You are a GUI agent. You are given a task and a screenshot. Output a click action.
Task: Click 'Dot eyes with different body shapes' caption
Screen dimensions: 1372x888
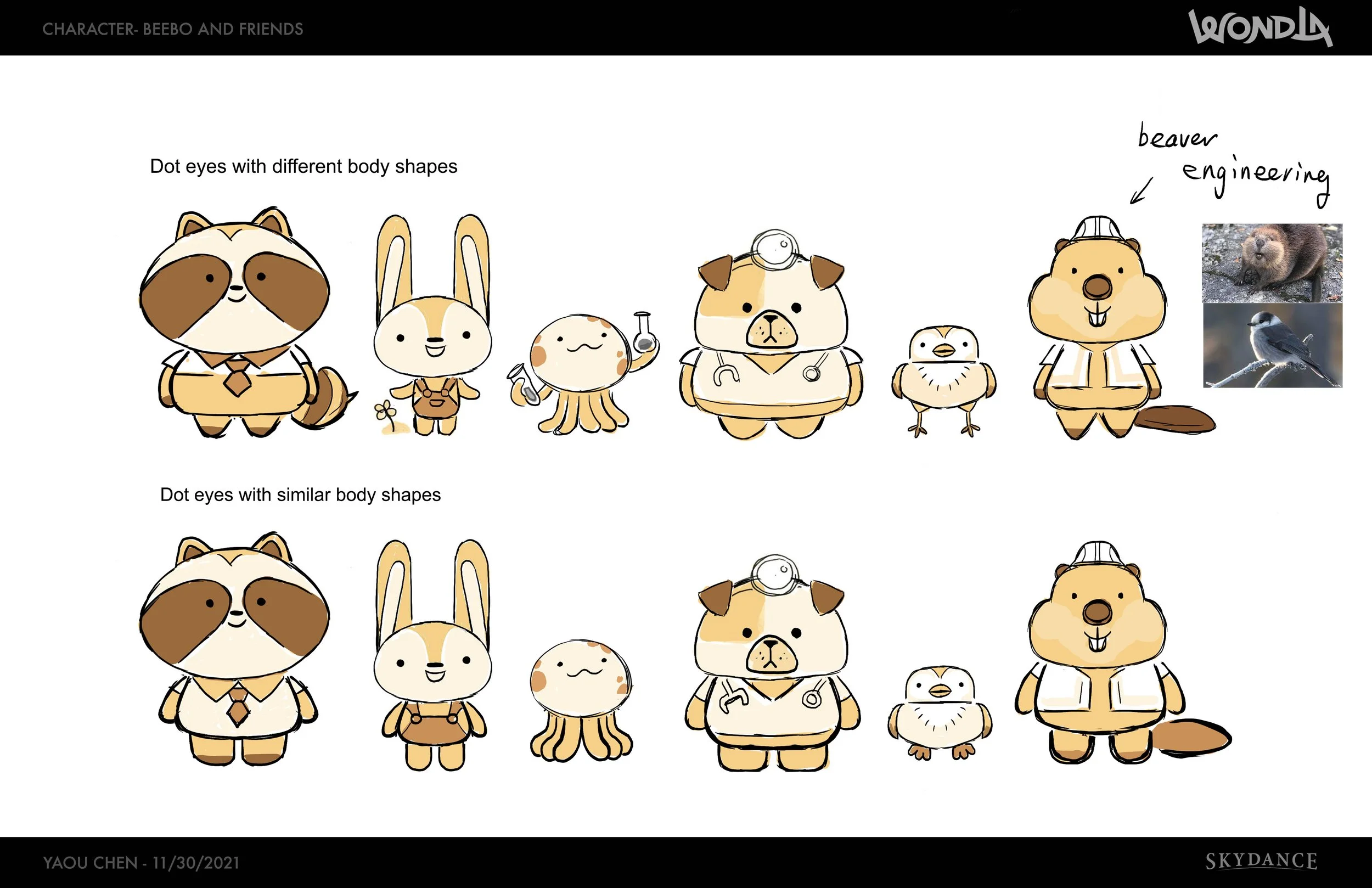point(303,167)
